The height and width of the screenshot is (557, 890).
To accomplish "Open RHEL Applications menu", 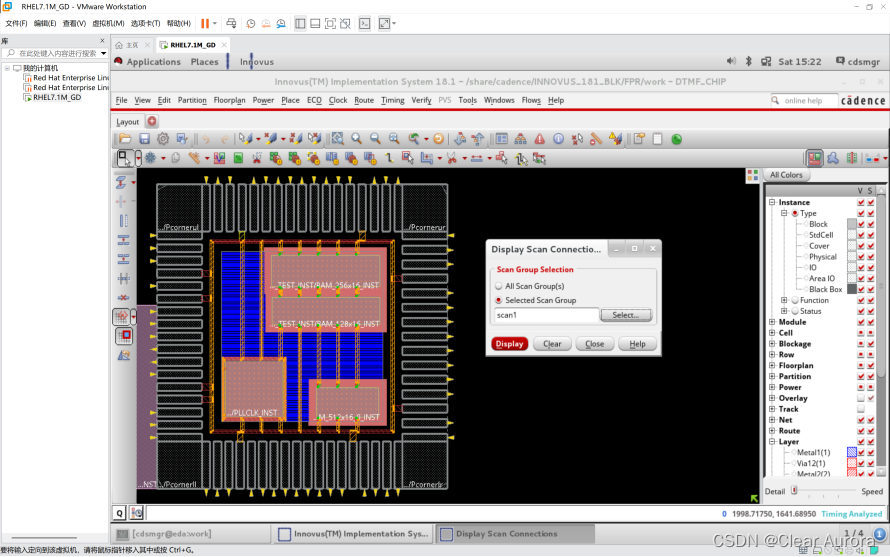I will coord(153,61).
